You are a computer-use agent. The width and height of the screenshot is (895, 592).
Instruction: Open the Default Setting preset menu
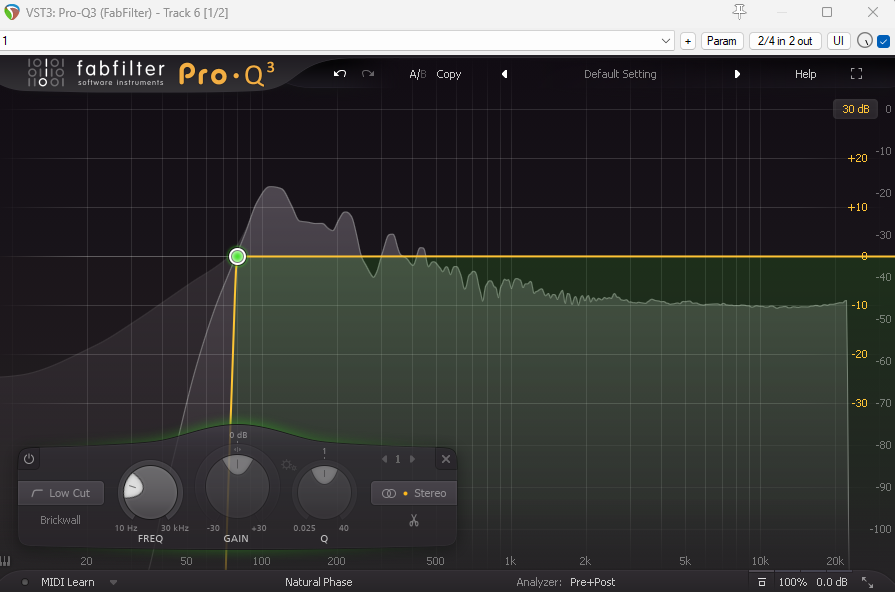(620, 74)
